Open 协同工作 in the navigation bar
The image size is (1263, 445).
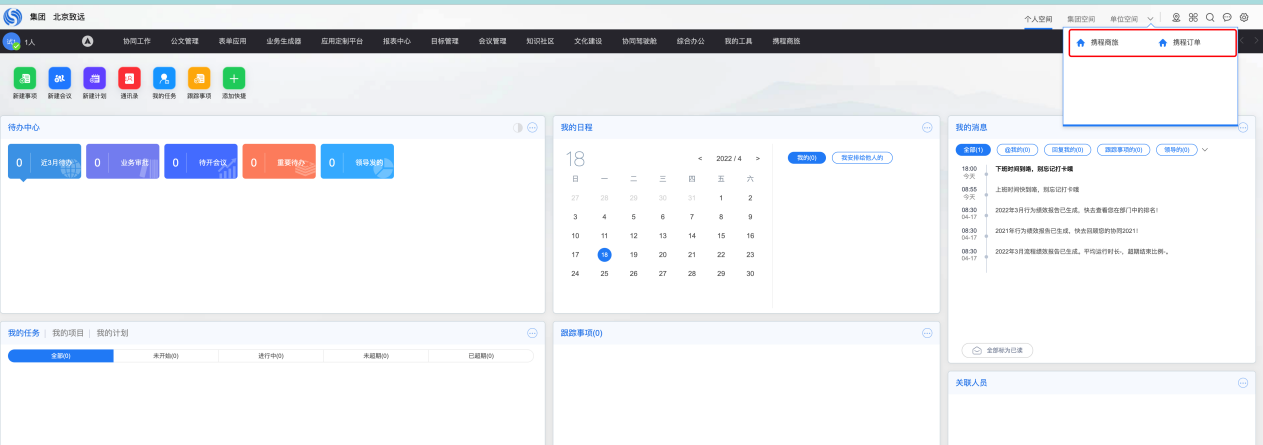tap(136, 41)
